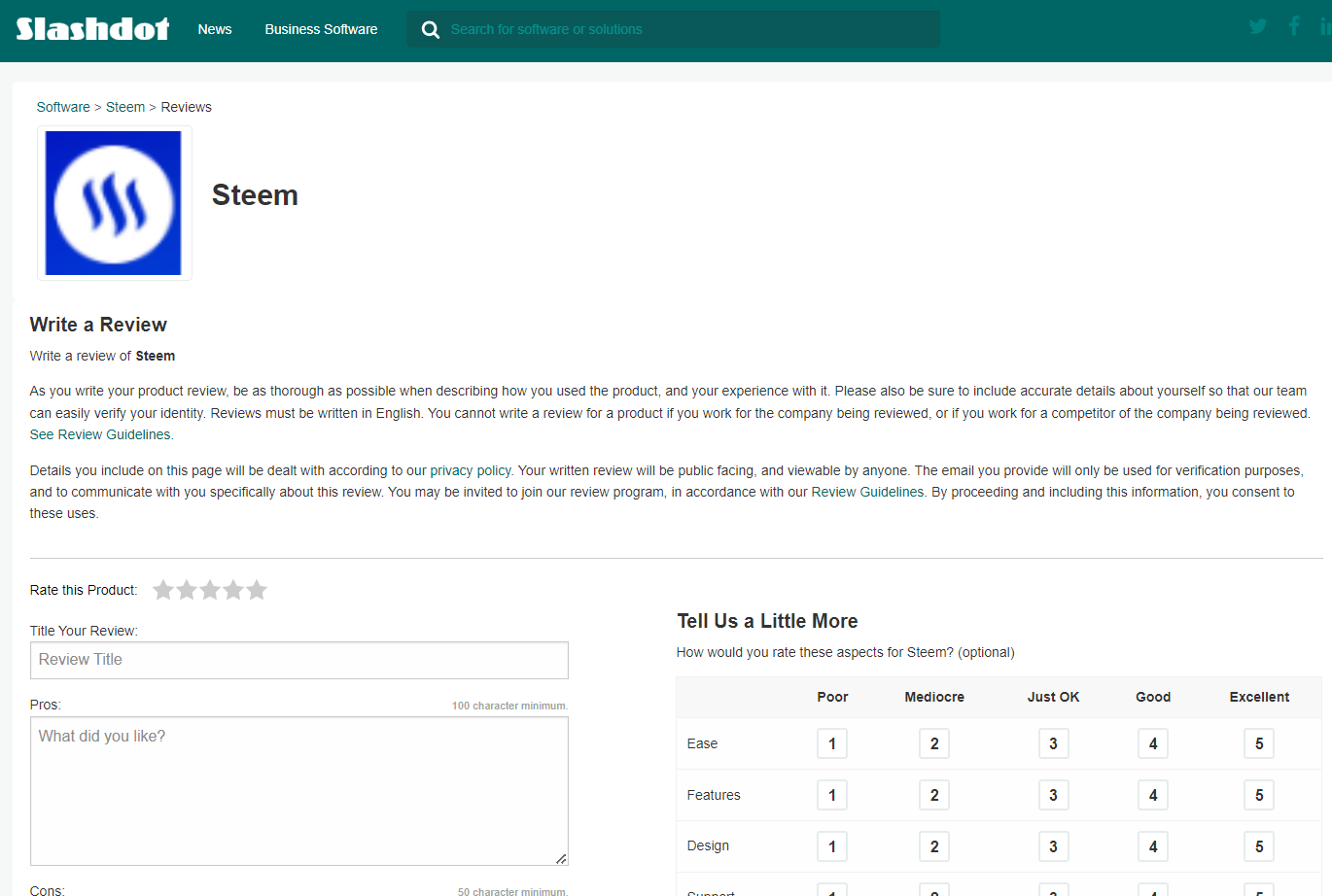Screen dimensions: 1332x896
Task: Rate product one star
Action: click(163, 590)
